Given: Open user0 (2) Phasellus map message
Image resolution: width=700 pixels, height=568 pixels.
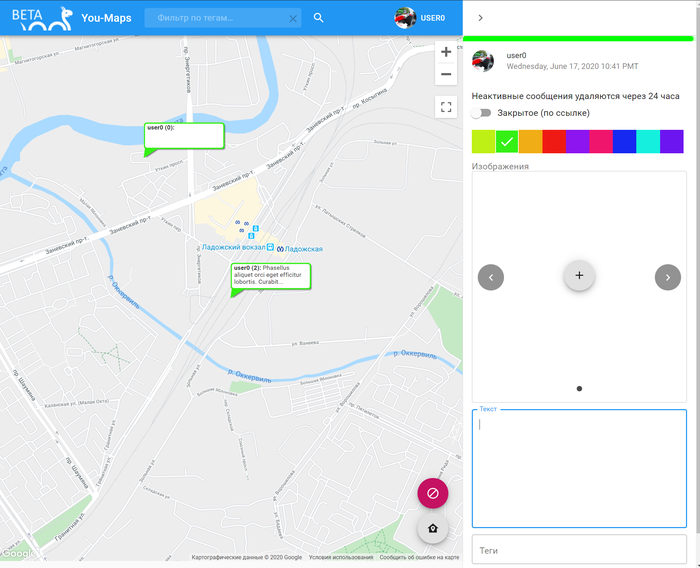Looking at the screenshot, I should 271,276.
